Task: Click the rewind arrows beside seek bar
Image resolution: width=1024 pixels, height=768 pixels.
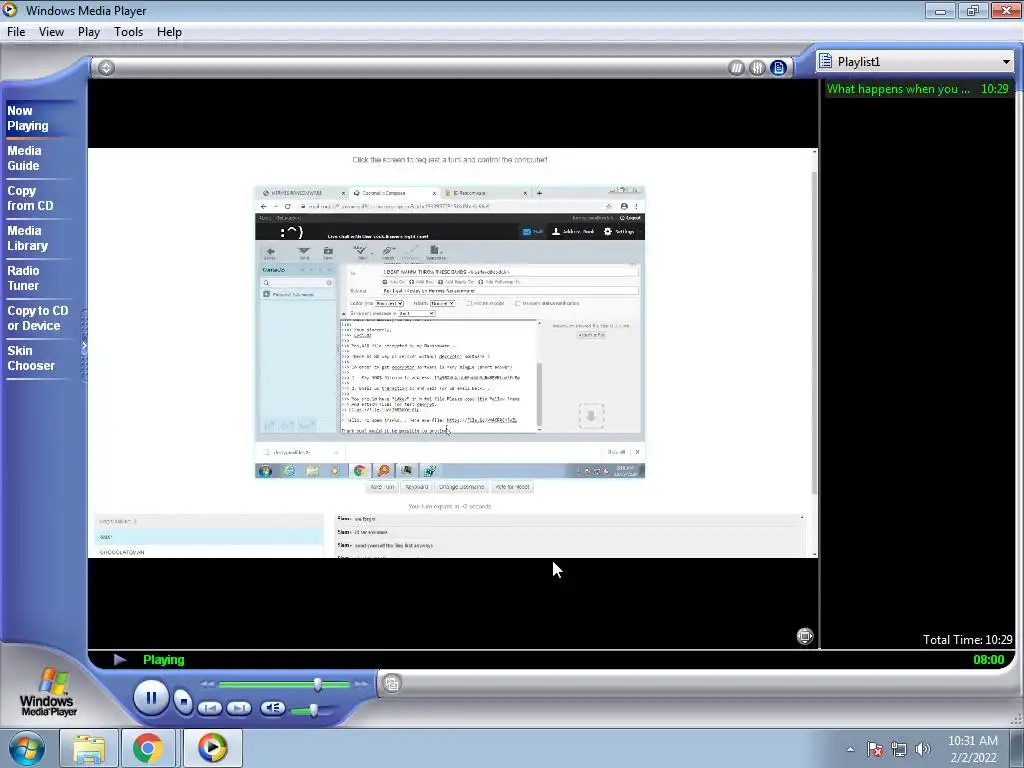Action: click(x=208, y=684)
